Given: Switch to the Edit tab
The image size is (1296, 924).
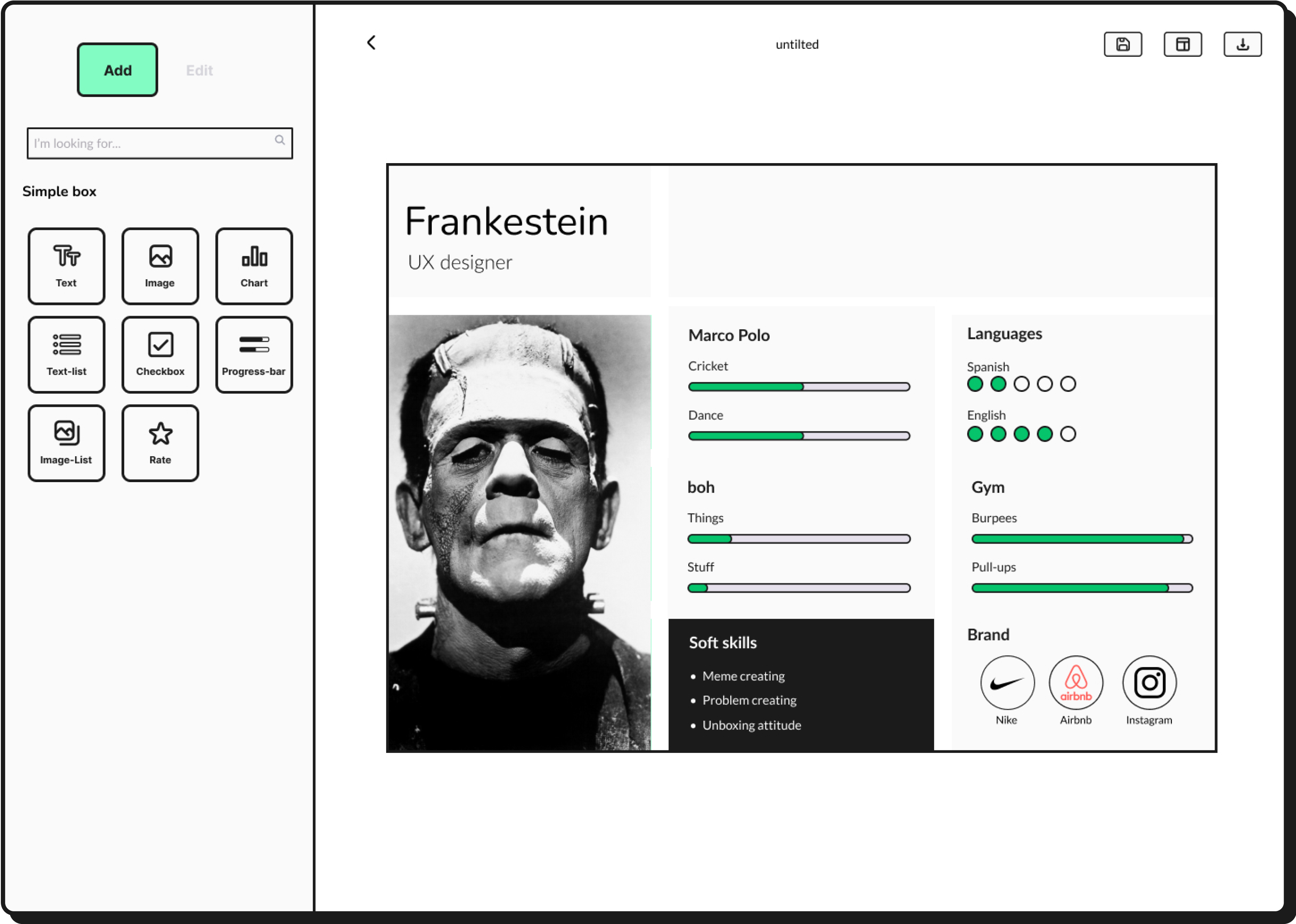Looking at the screenshot, I should (199, 71).
